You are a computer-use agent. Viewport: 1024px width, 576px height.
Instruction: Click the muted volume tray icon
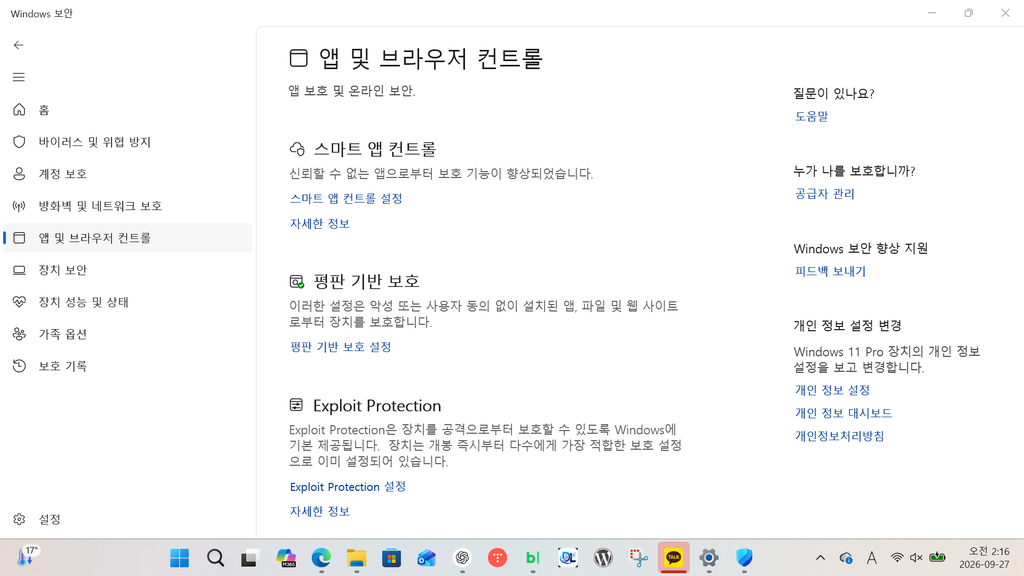(x=916, y=558)
